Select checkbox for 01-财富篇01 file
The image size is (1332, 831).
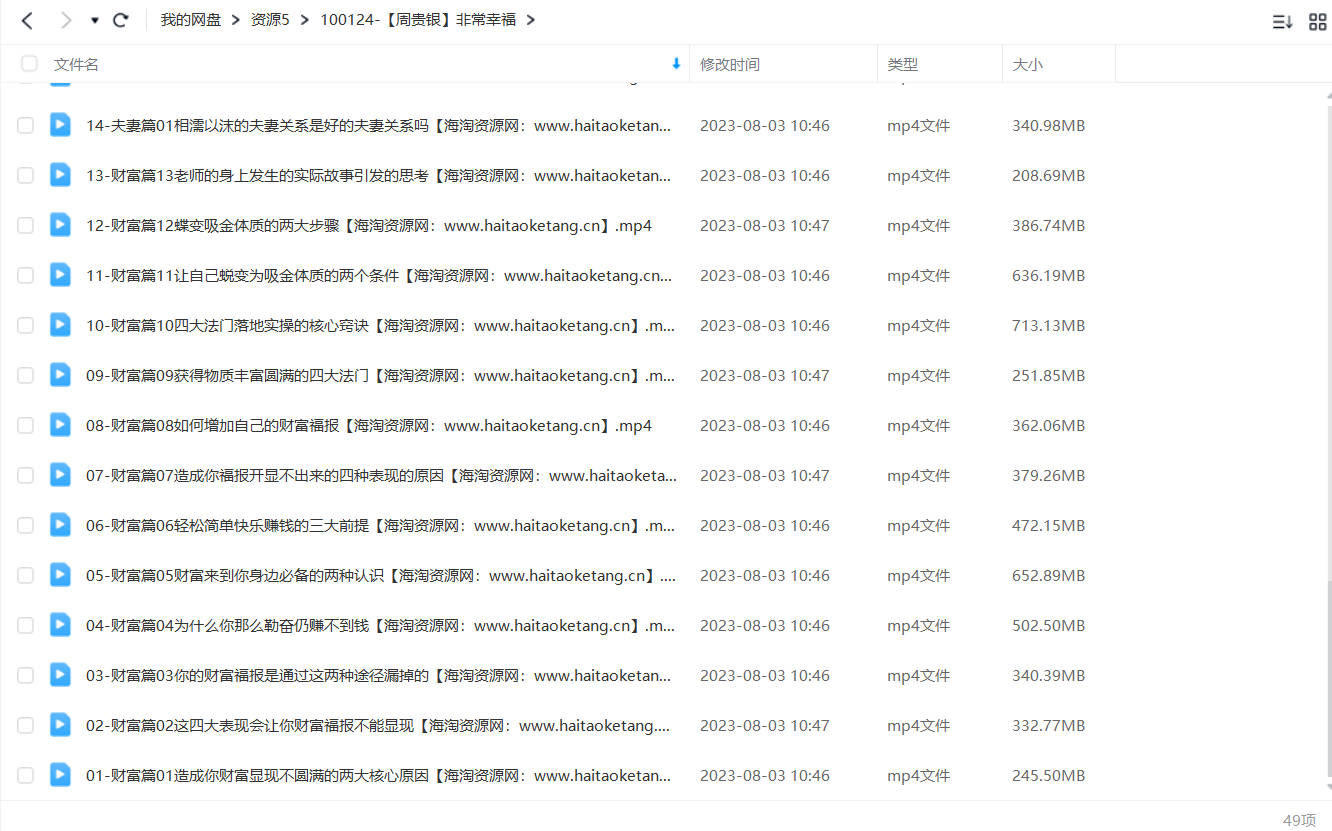coord(25,775)
